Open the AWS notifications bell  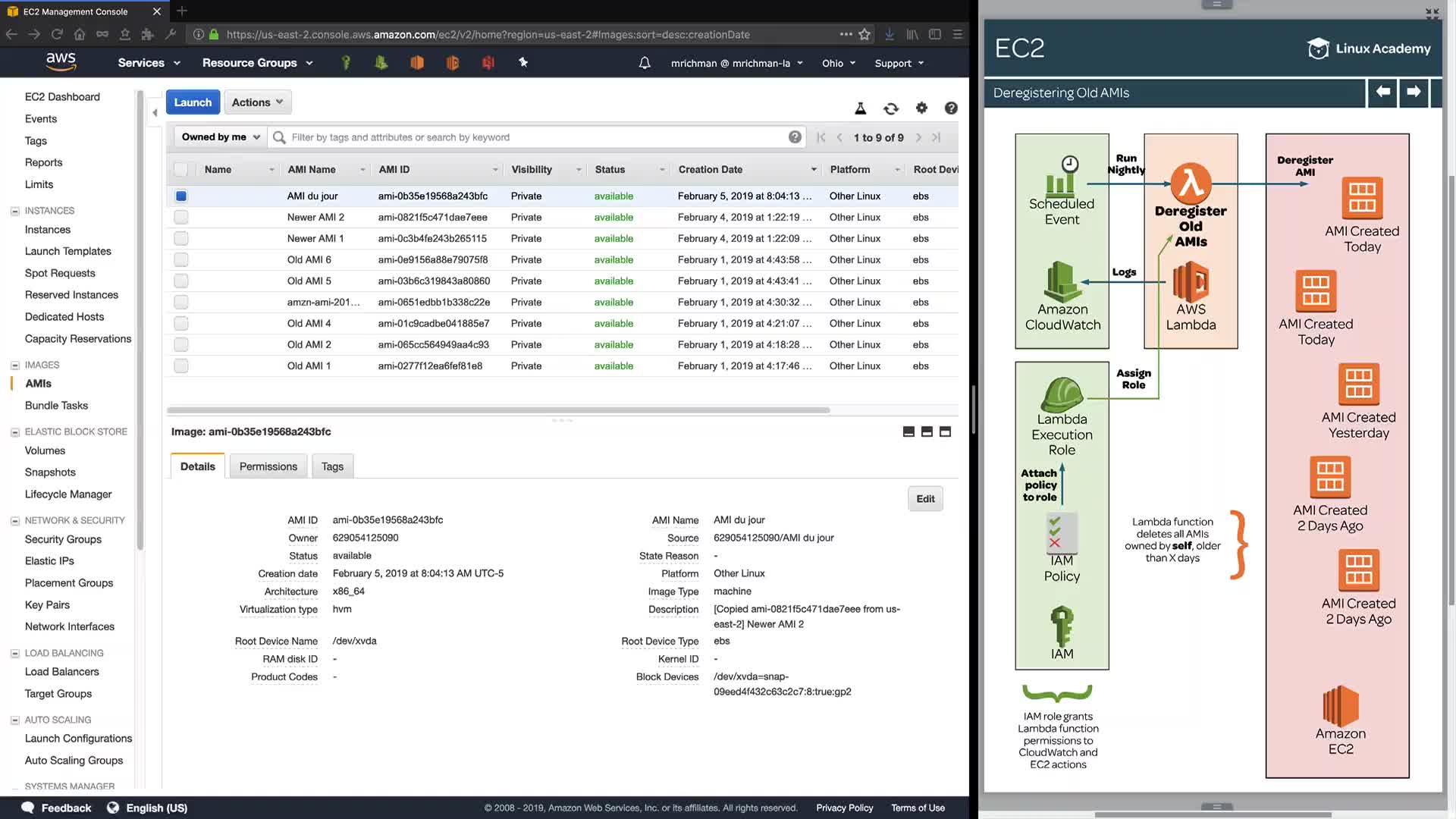645,63
